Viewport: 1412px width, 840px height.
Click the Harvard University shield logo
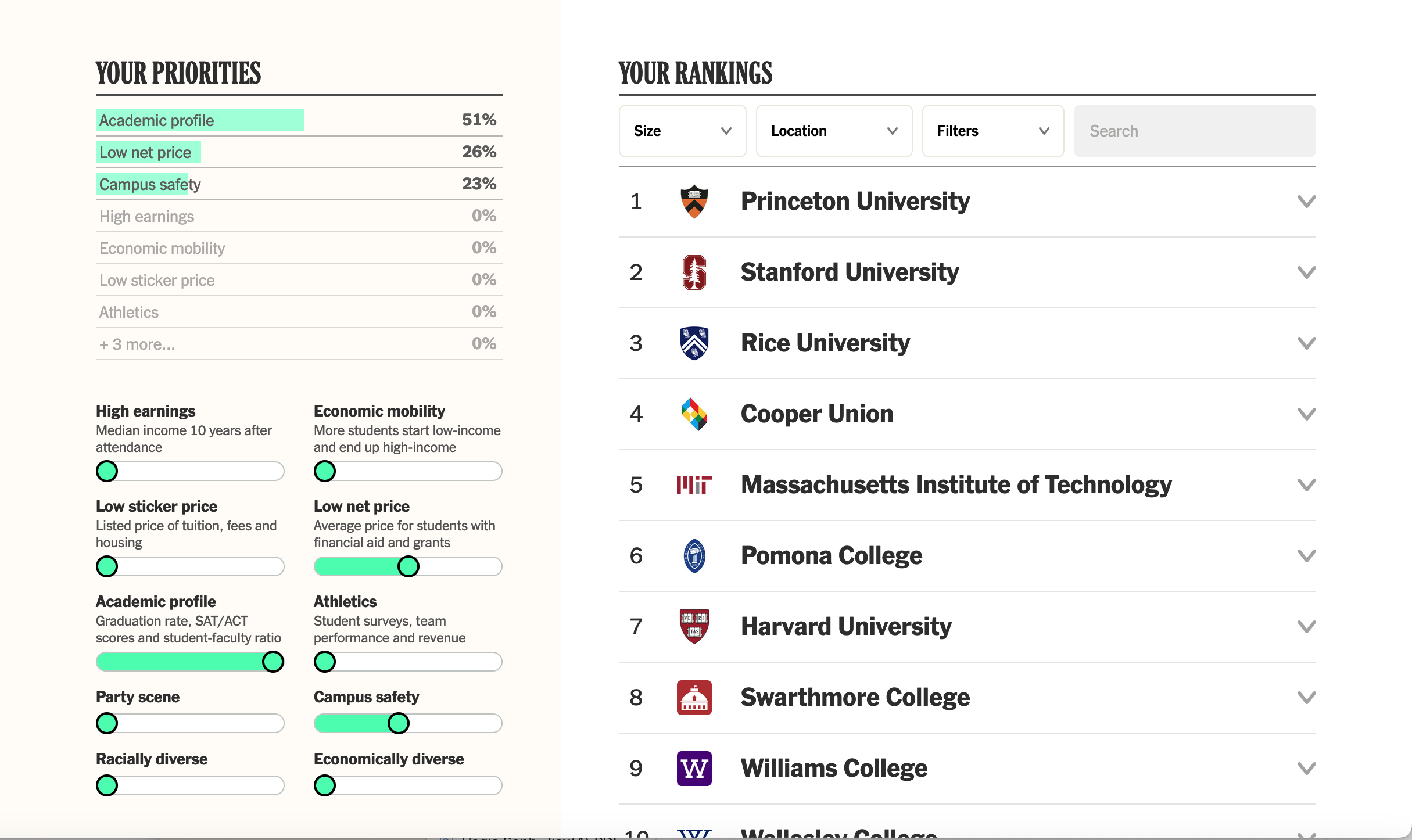(x=694, y=627)
